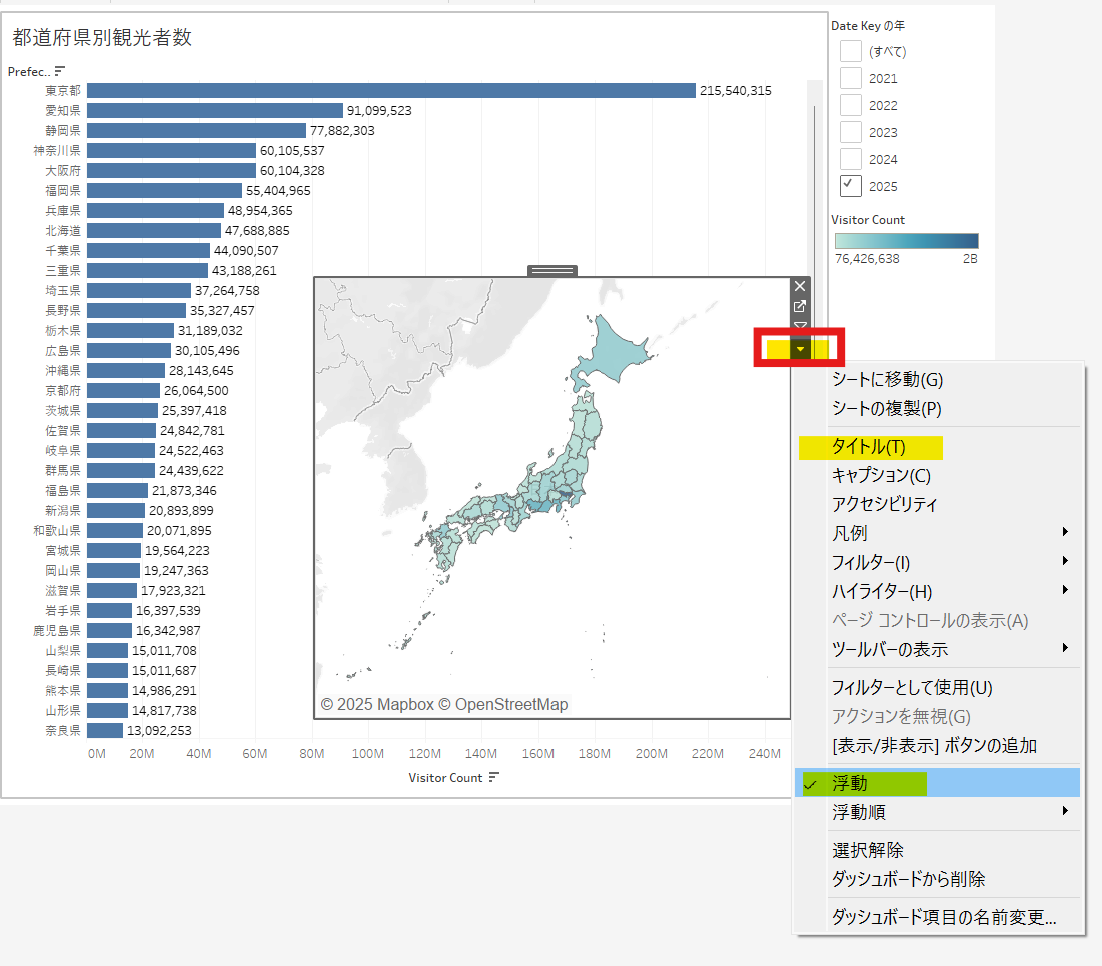Click the Visitor Count color legend gradient
This screenshot has width=1102, height=966.
pyautogui.click(x=907, y=241)
